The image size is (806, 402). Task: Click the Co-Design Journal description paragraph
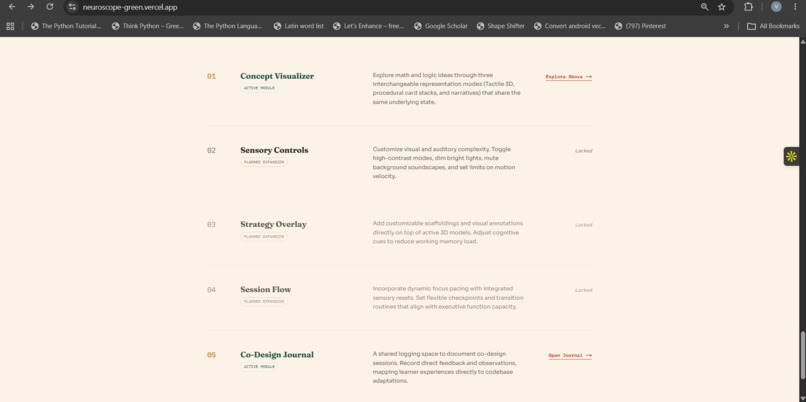(x=445, y=368)
